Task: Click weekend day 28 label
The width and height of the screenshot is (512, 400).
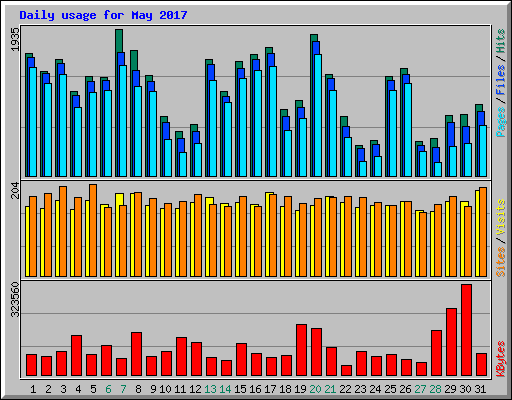Action: tap(435, 389)
